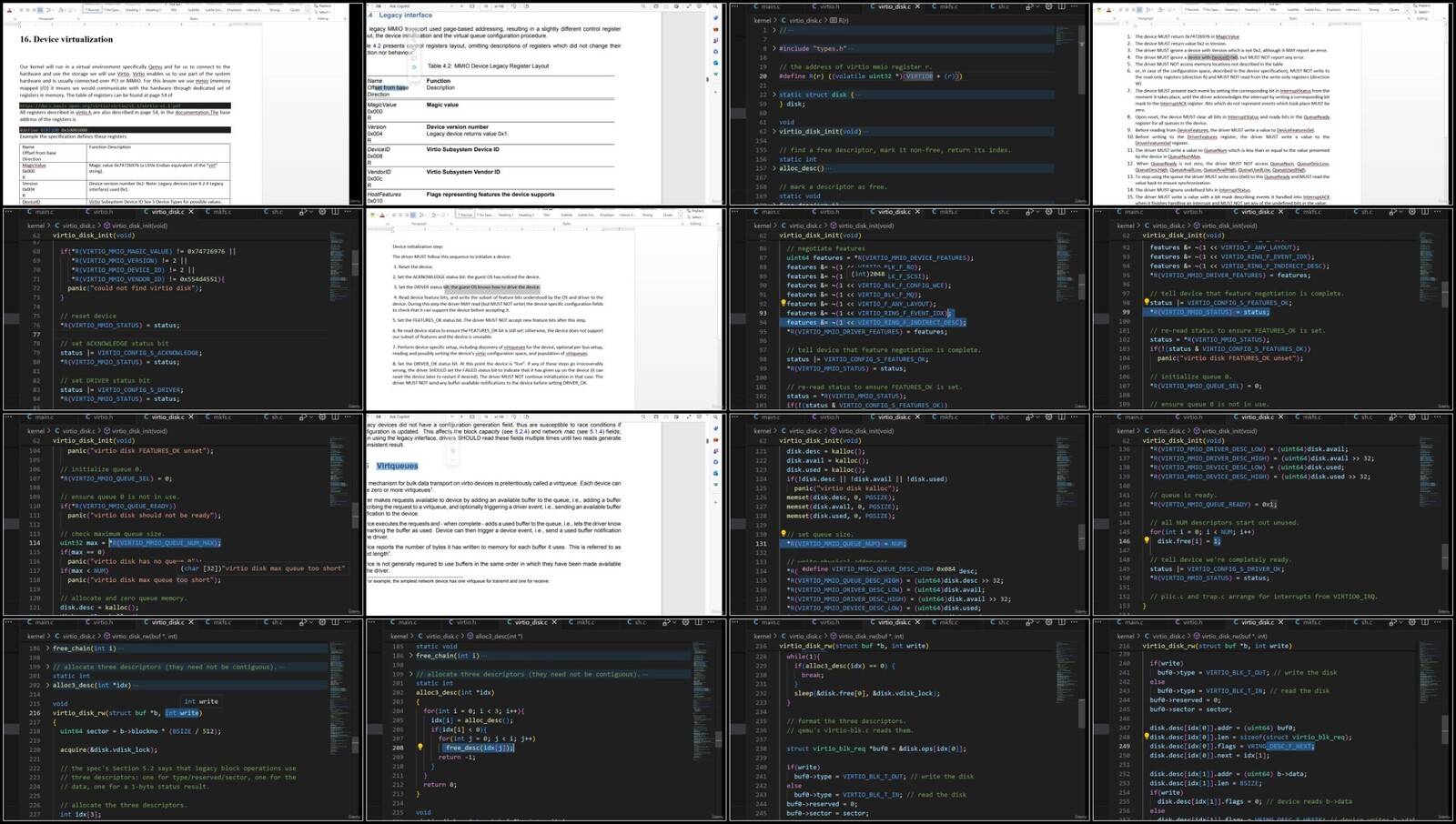Switch to virtio.h tab in reset device frame
Screen dimensions: 1456x824
click(99, 212)
